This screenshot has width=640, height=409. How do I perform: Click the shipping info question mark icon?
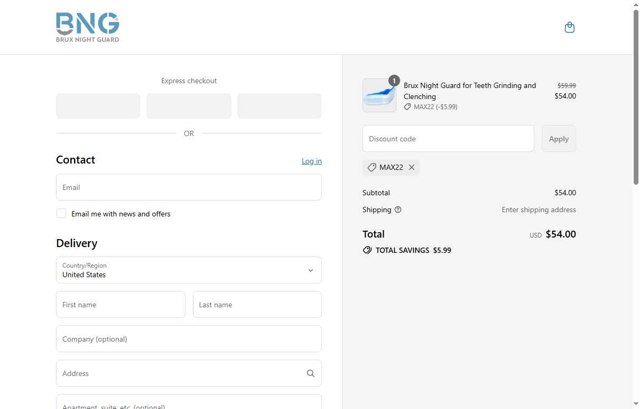coord(398,209)
